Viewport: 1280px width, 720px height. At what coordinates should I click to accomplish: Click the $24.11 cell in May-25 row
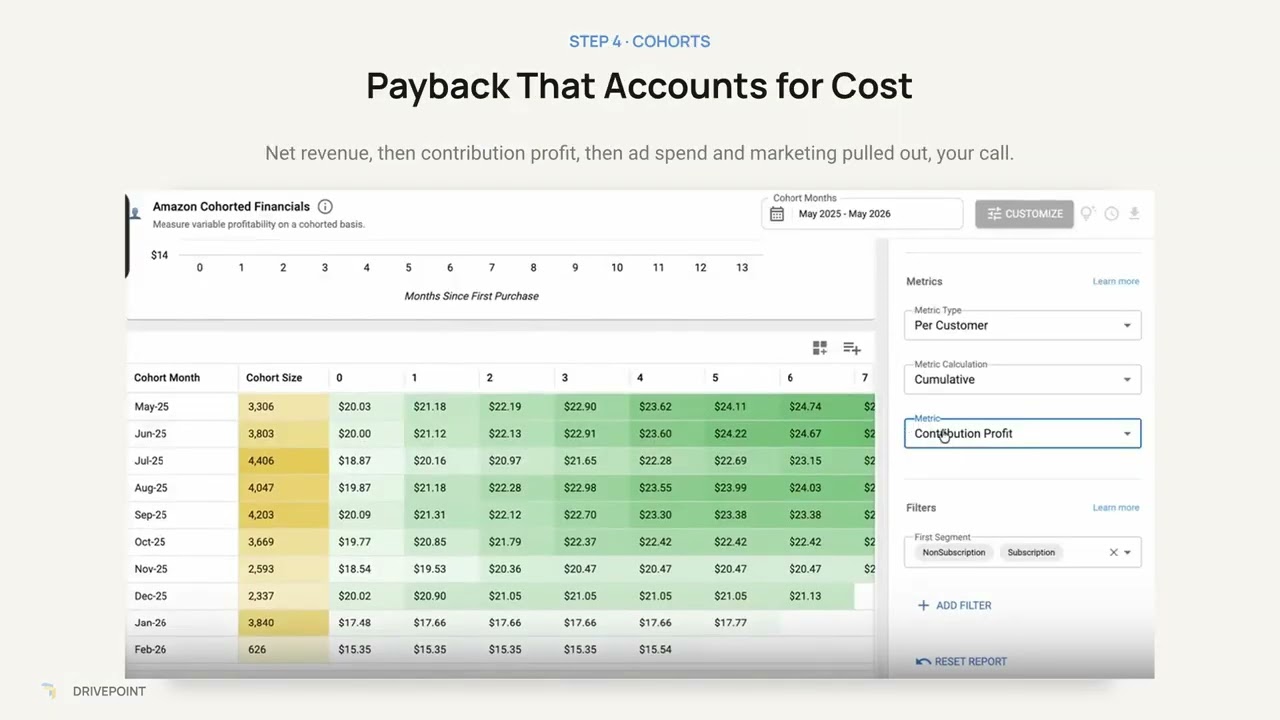pyautogui.click(x=742, y=406)
